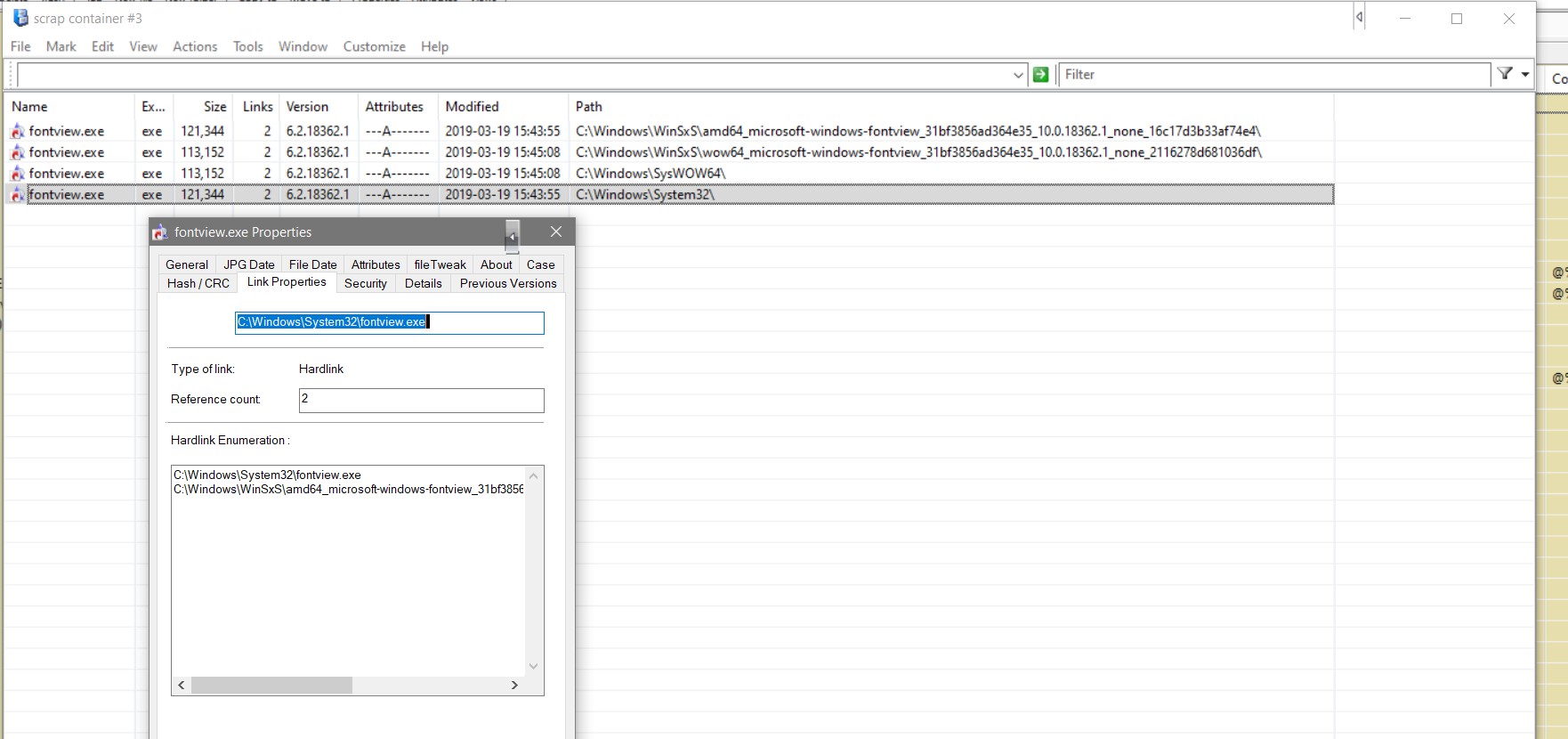This screenshot has width=1568, height=739.
Task: Click the Reference count field
Action: (x=421, y=400)
